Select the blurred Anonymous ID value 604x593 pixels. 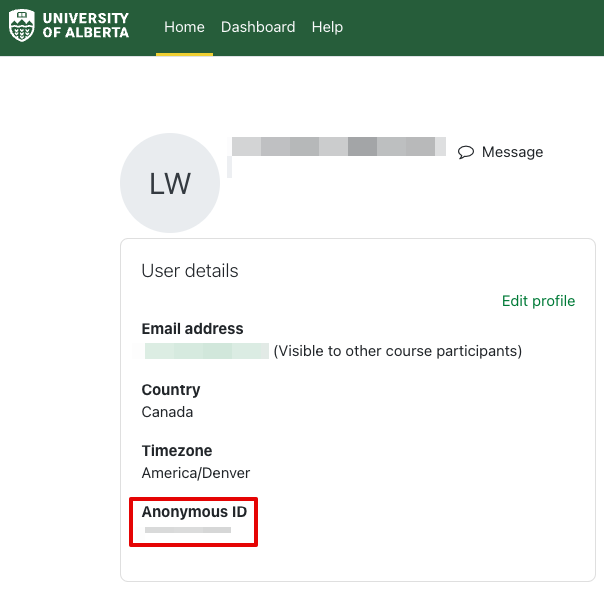(188, 530)
